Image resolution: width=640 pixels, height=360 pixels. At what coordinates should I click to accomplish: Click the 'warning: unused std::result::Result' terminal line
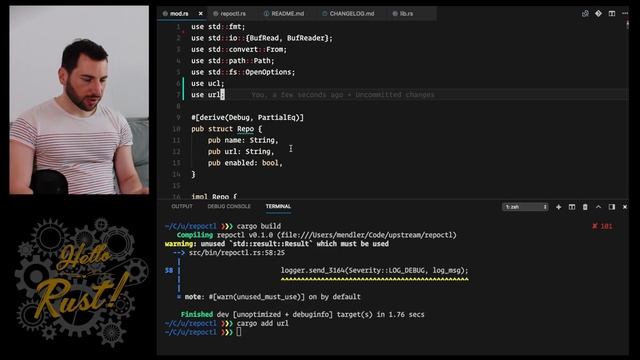coord(277,244)
